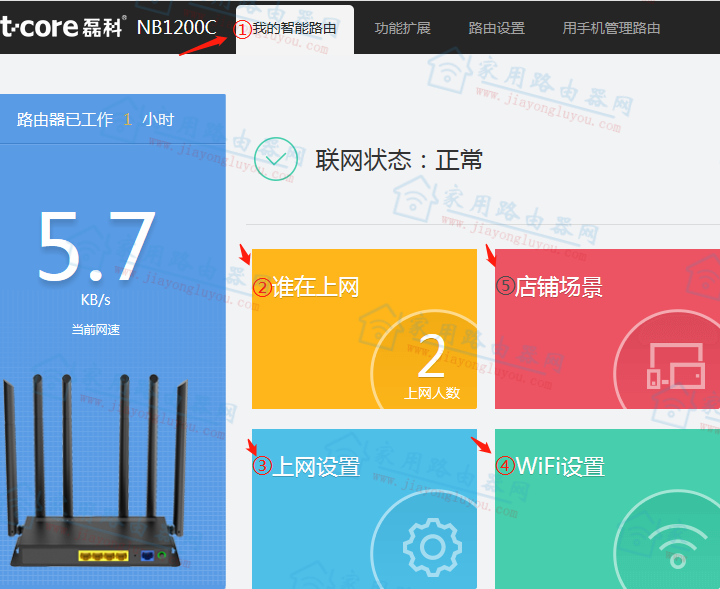Click the 联网状态：正常 status text
Image resolution: width=720 pixels, height=589 pixels.
[x=399, y=160]
